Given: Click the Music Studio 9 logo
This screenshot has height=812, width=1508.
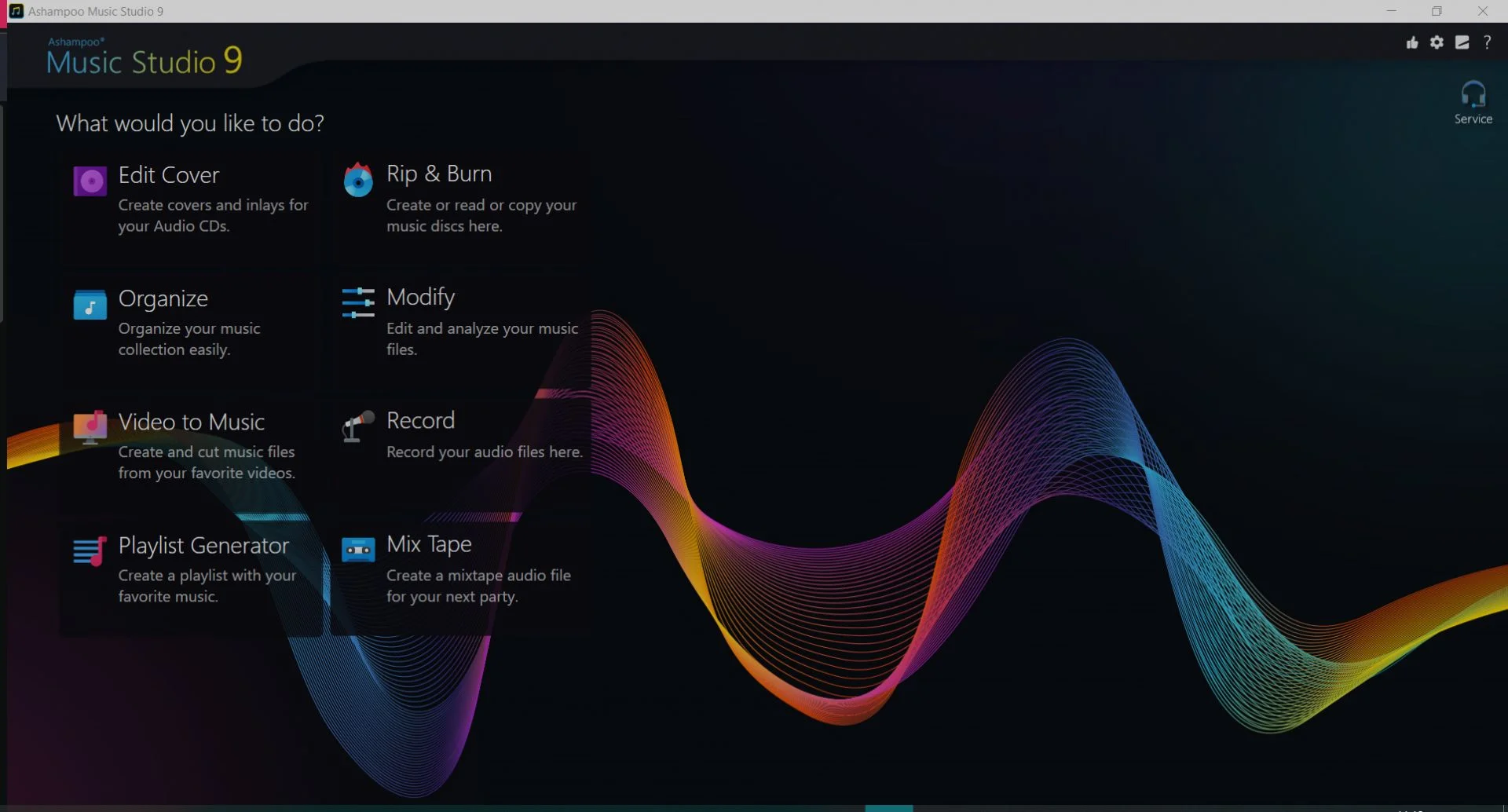Looking at the screenshot, I should (145, 58).
